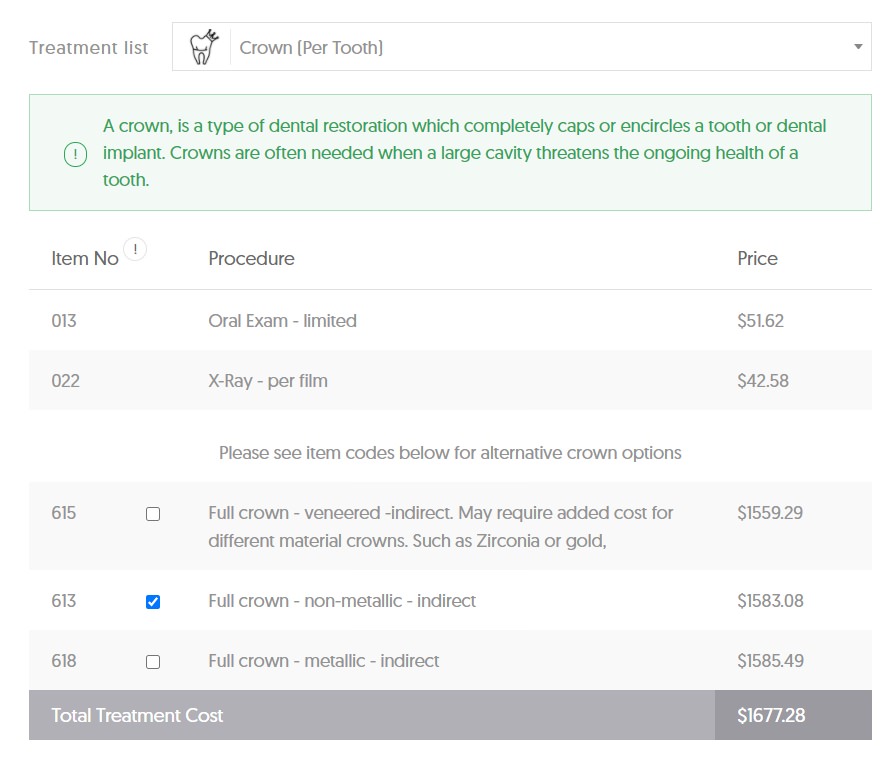Click the Procedure column header
The height and width of the screenshot is (760, 892).
251,259
